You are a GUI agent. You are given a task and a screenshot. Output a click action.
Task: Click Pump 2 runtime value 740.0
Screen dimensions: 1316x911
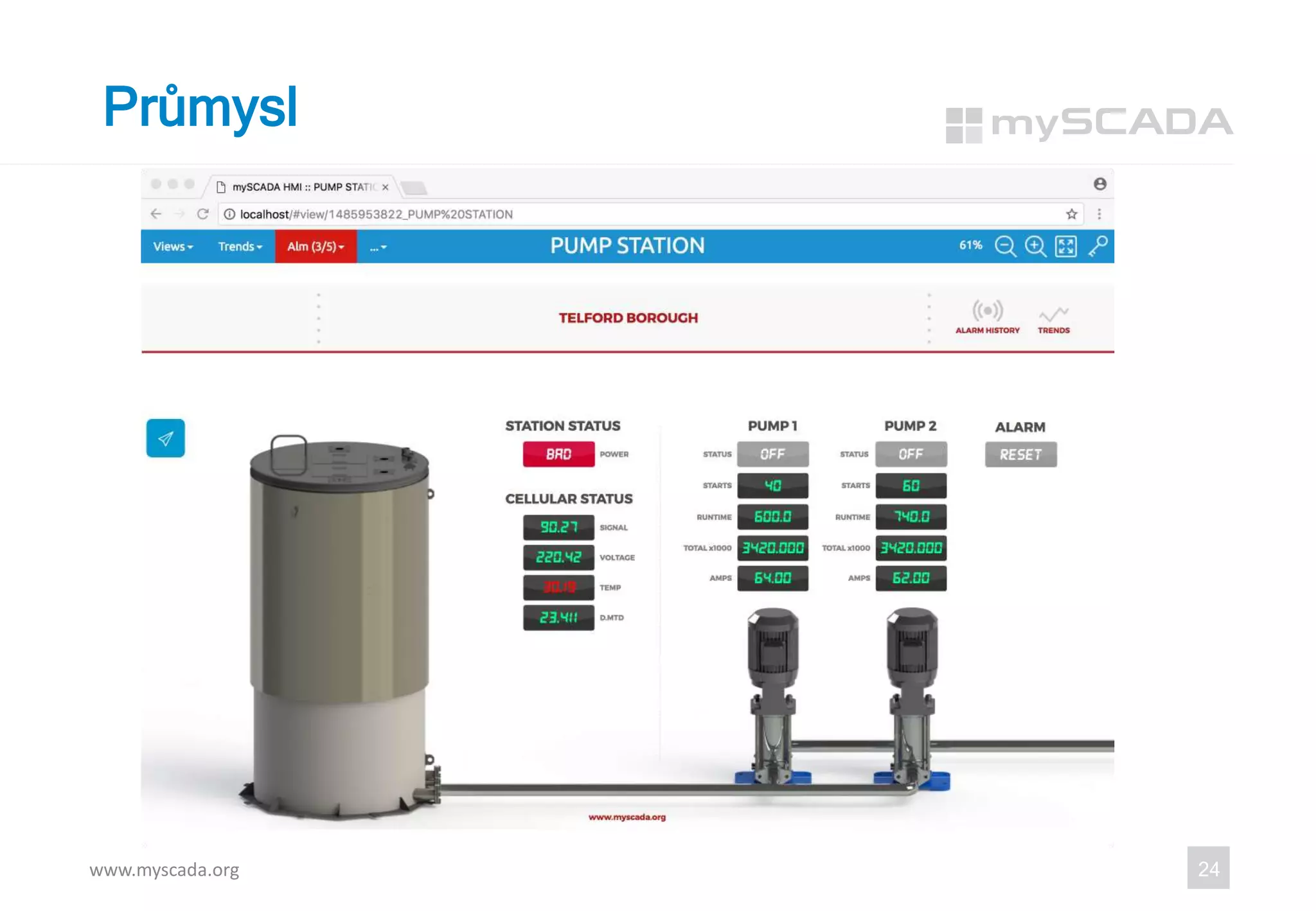[x=911, y=517]
